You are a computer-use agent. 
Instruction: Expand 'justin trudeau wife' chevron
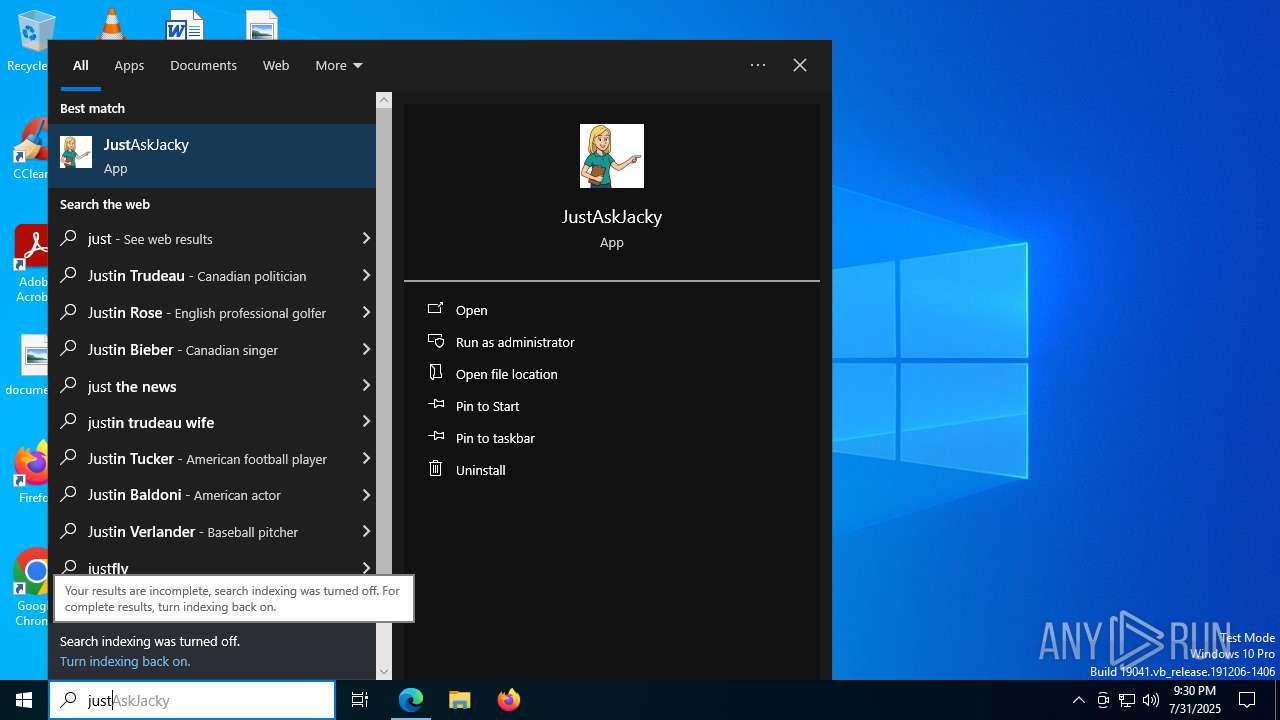coord(366,422)
